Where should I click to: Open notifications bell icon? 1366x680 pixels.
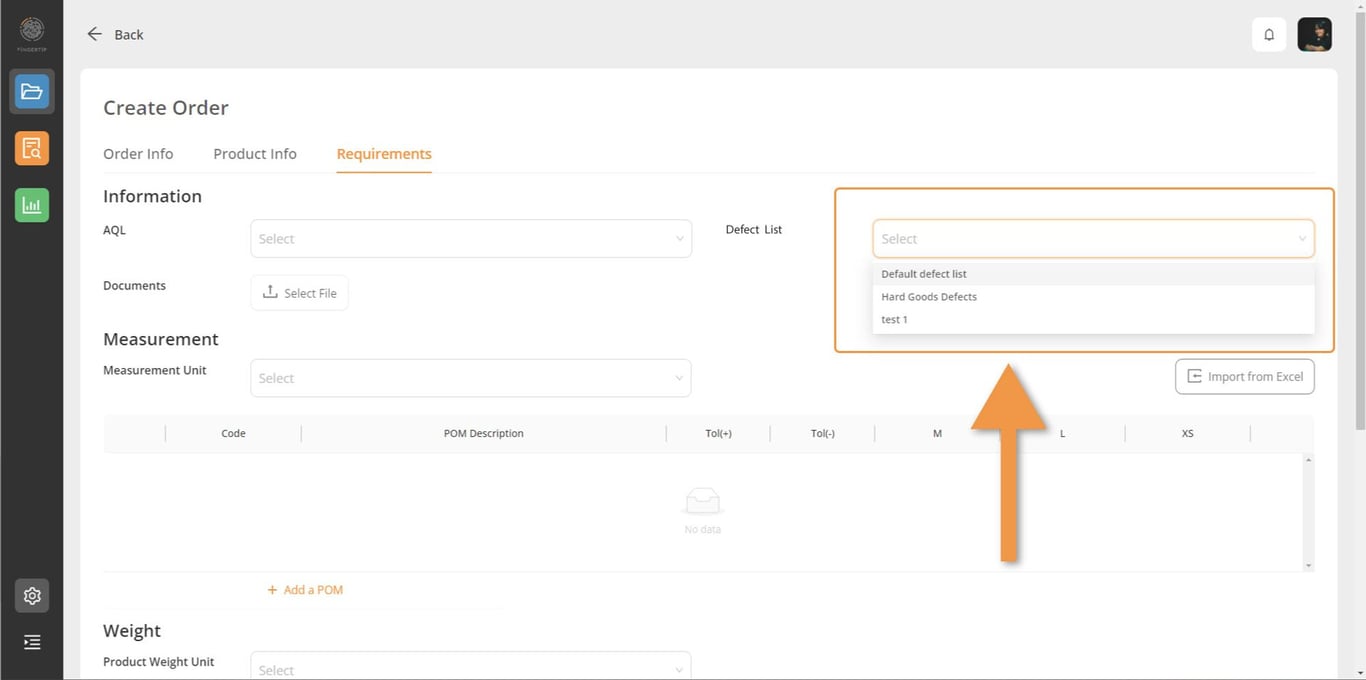click(x=1269, y=34)
